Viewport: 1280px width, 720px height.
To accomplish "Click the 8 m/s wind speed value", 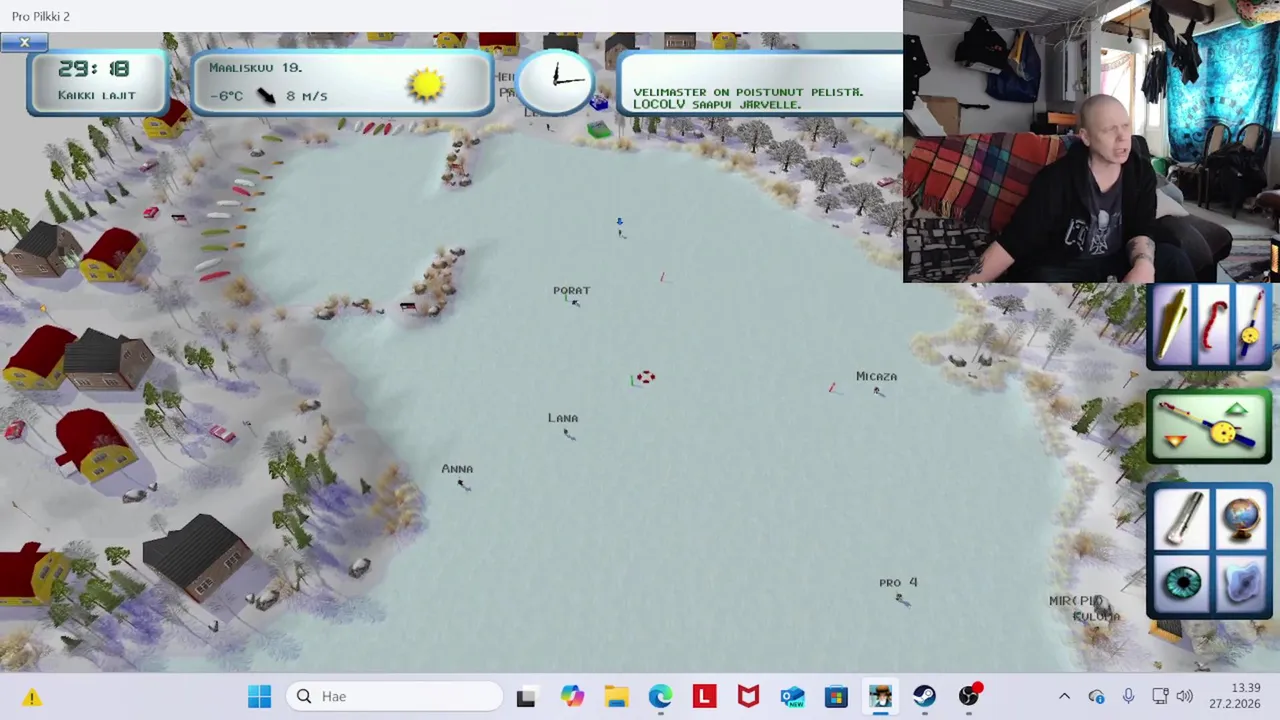I will (306, 96).
